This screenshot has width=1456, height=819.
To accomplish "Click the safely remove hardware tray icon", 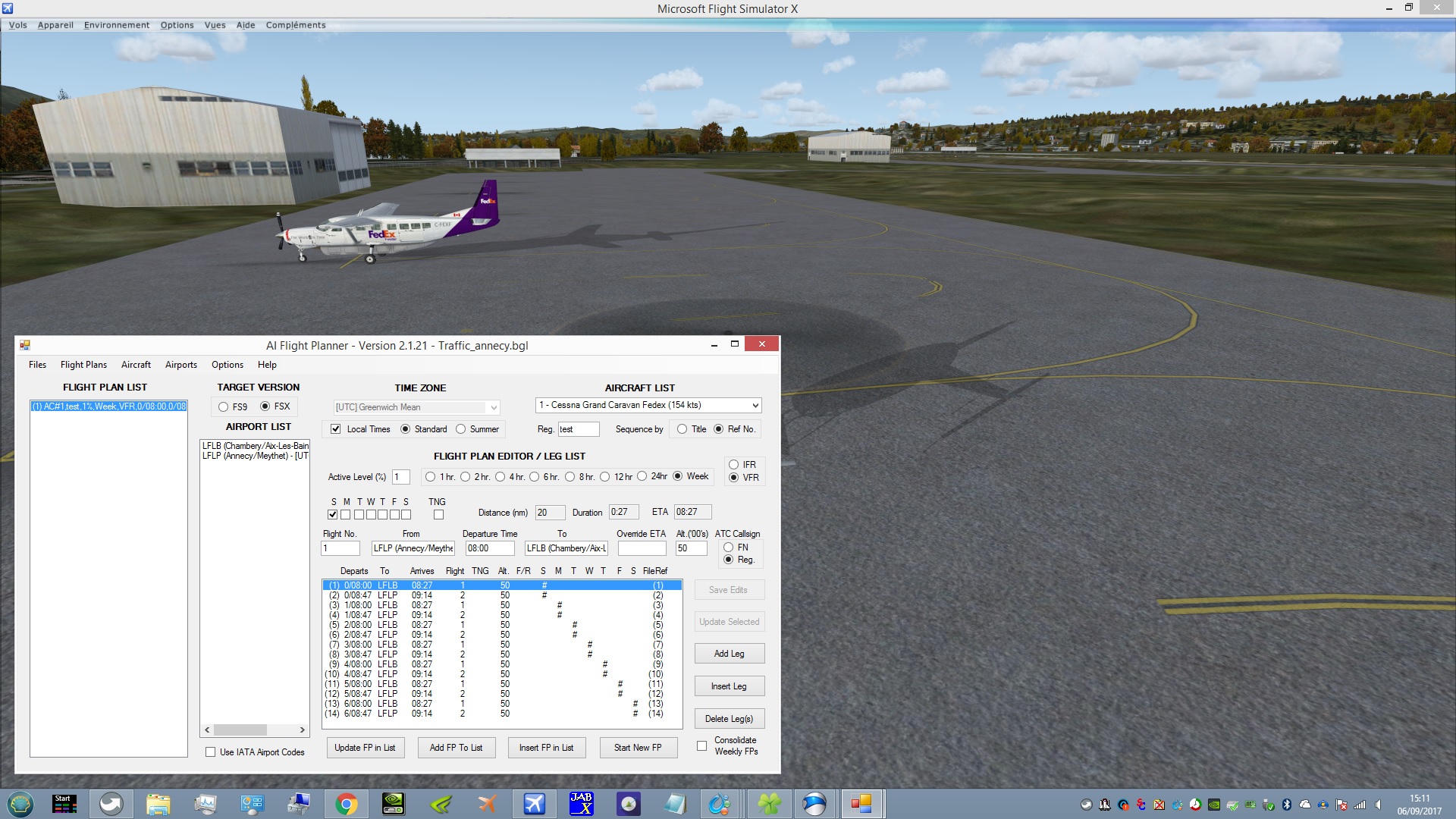I will [1268, 805].
